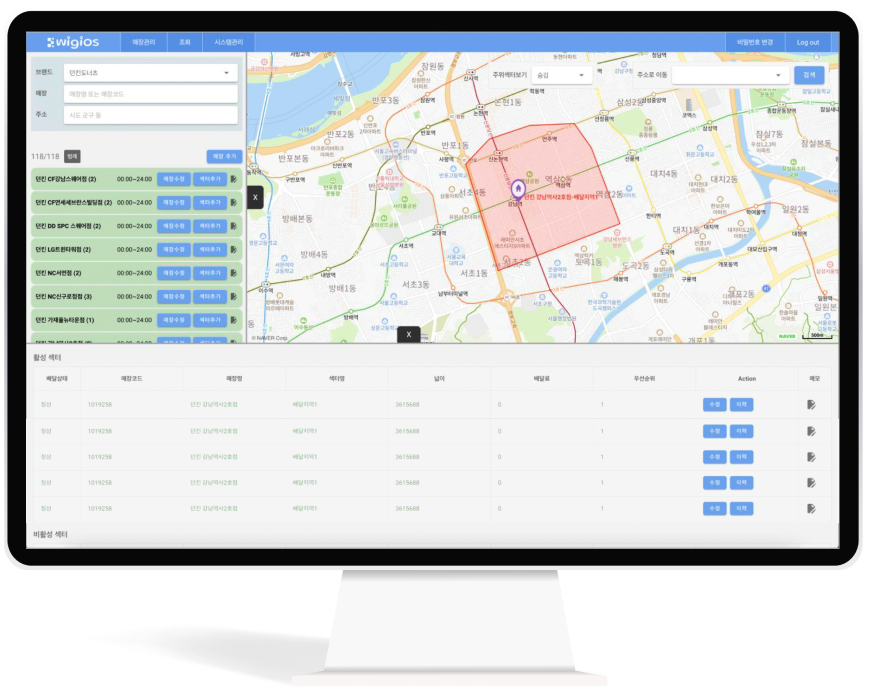Select the purple store marker on map
Viewport: 869px width, 689px height.
click(518, 189)
